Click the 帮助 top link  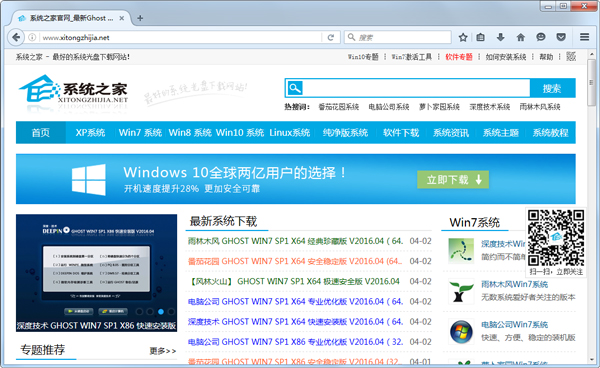tap(546, 57)
